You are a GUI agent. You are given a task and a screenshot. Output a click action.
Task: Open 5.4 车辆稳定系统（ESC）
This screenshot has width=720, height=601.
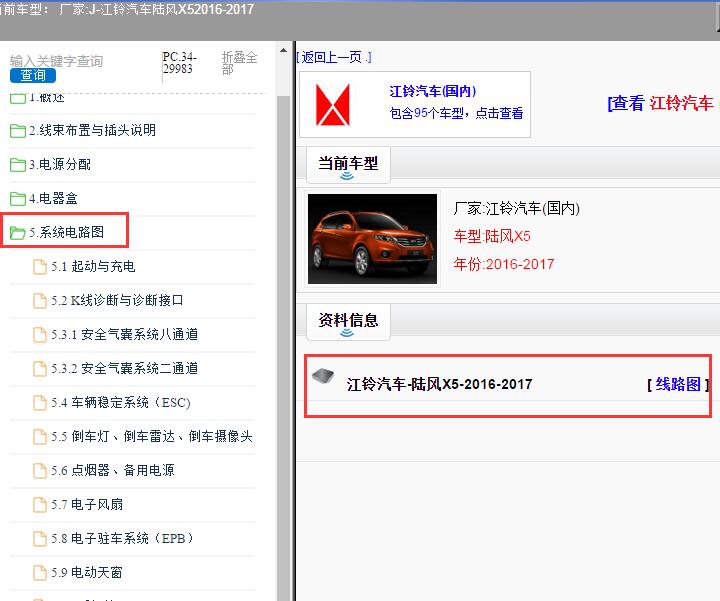121,403
